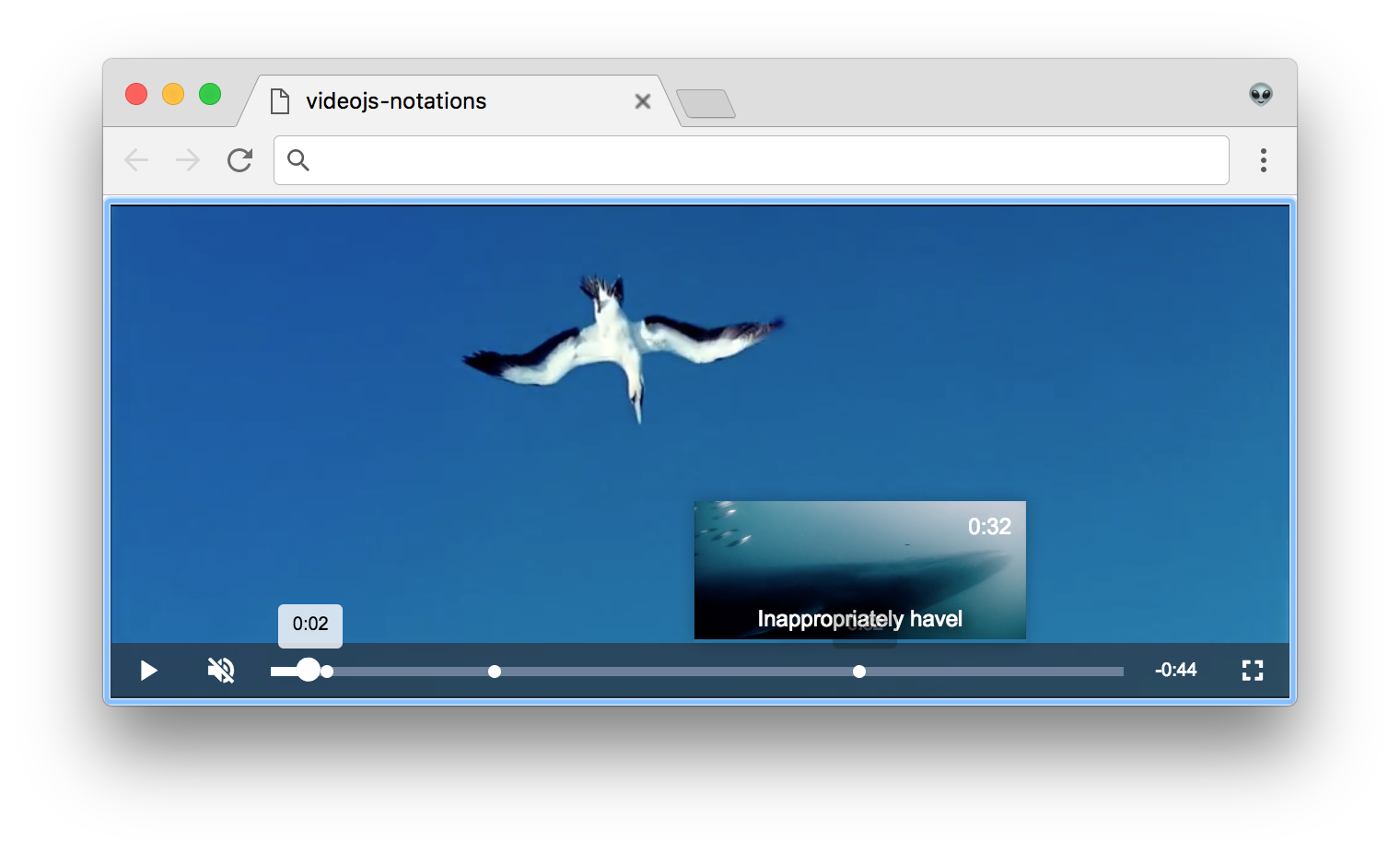Expand the 0:32 preview thumbnail annotation
Image resolution: width=1400 pixels, height=853 pixels.
pos(859,569)
